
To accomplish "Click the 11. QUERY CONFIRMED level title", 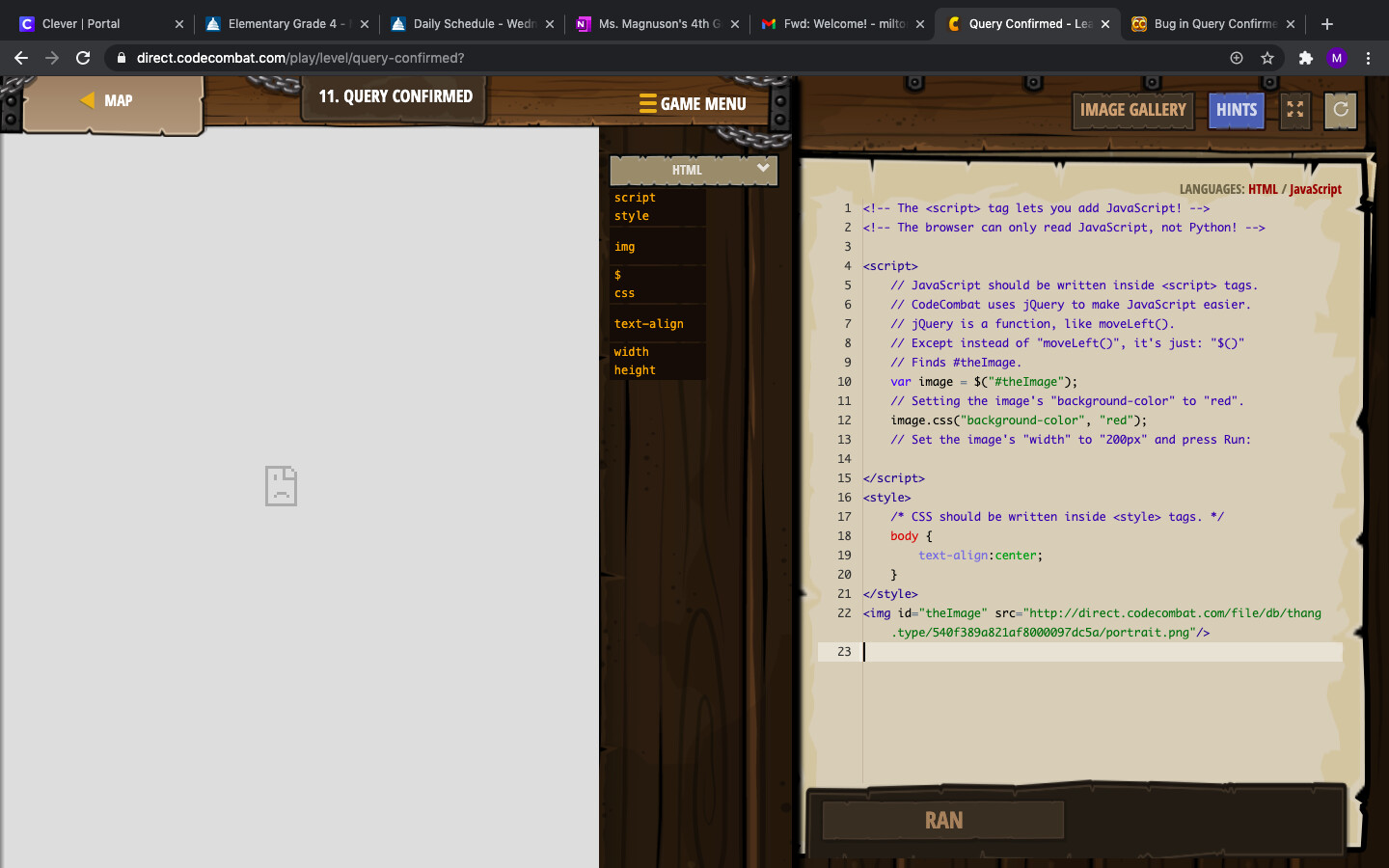I will pos(395,96).
